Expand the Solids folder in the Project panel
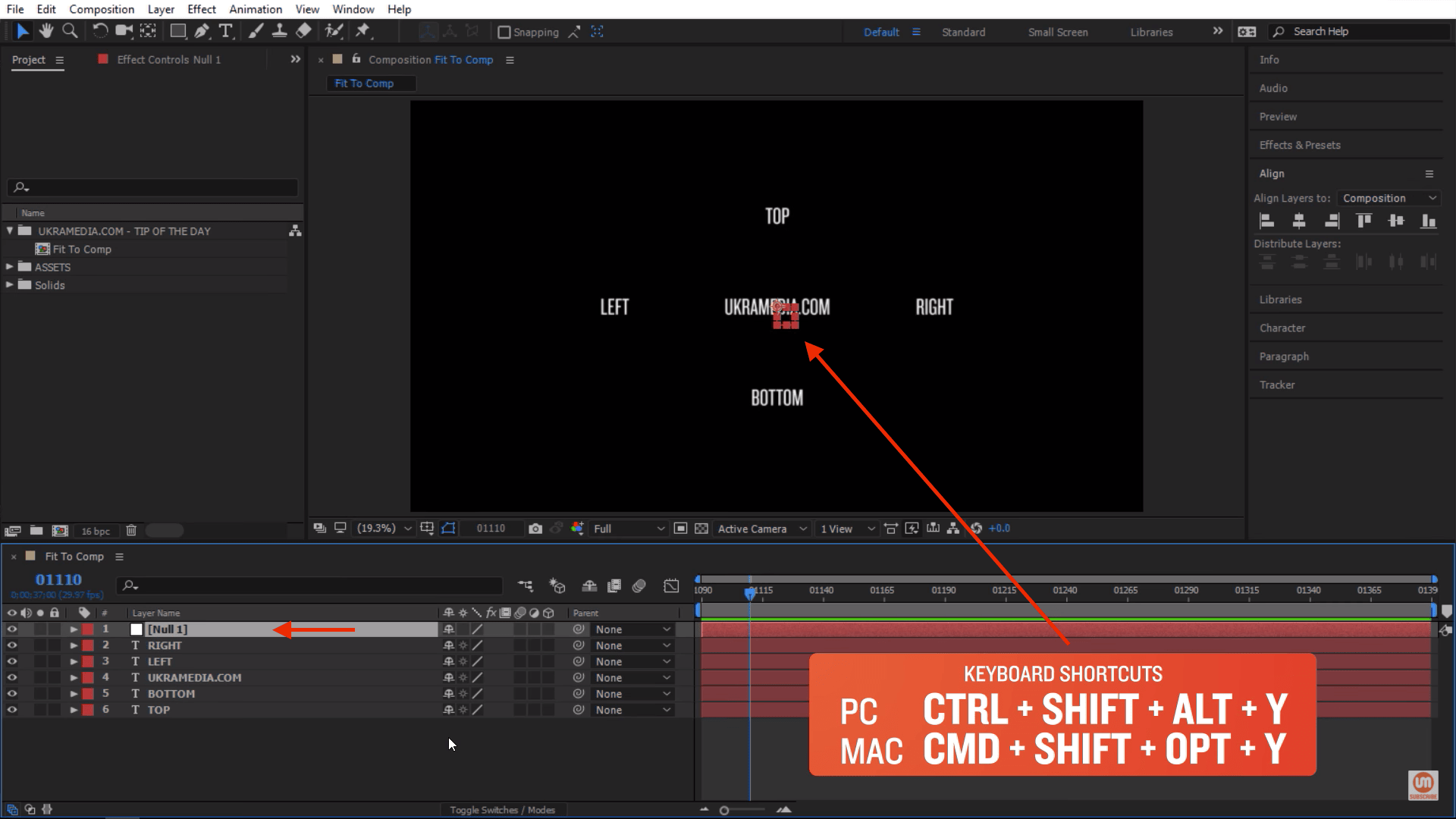 (x=10, y=285)
